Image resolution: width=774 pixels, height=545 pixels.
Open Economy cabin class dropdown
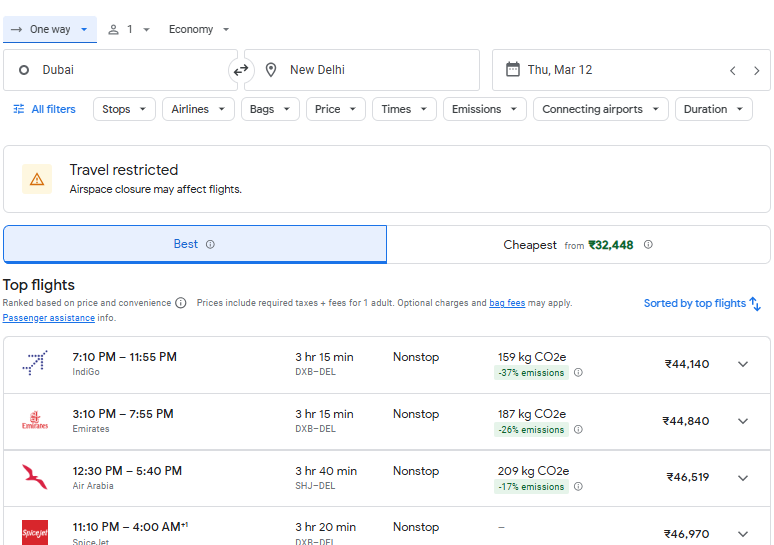tap(199, 29)
